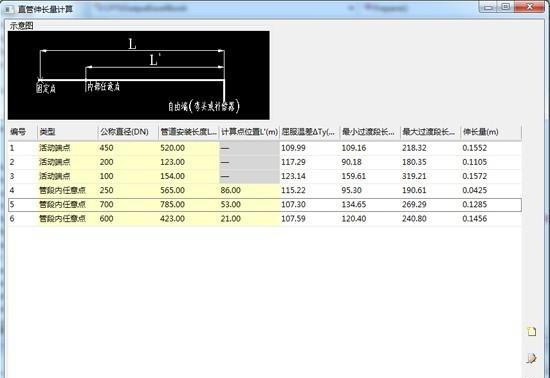Click the pencil edit icon at bottom right
Viewport: 550px width, 378px height.
click(531, 358)
